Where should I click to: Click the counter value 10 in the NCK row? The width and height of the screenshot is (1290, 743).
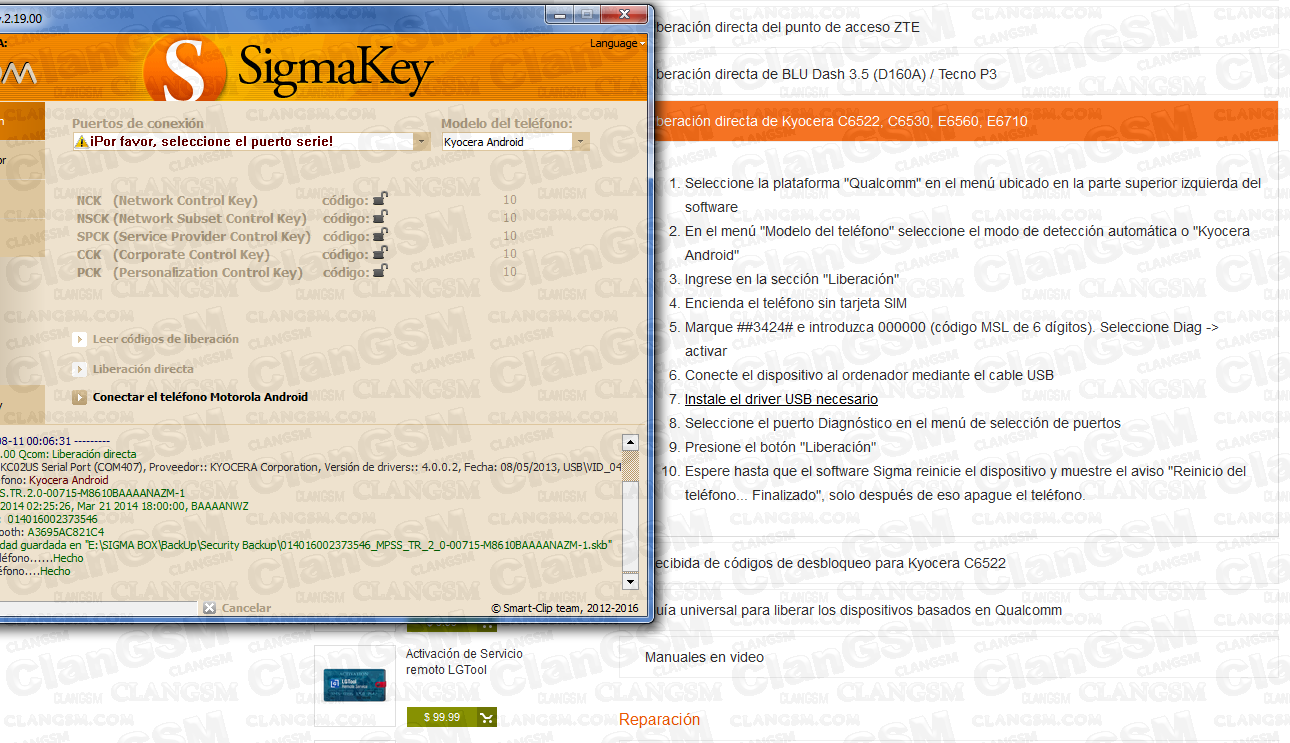coord(510,200)
